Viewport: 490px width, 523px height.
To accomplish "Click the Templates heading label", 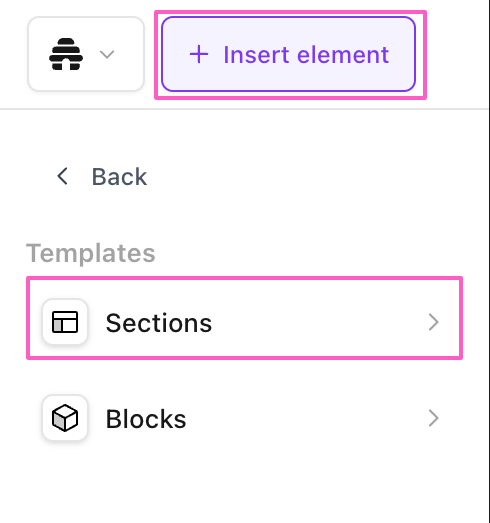I will (x=91, y=253).
